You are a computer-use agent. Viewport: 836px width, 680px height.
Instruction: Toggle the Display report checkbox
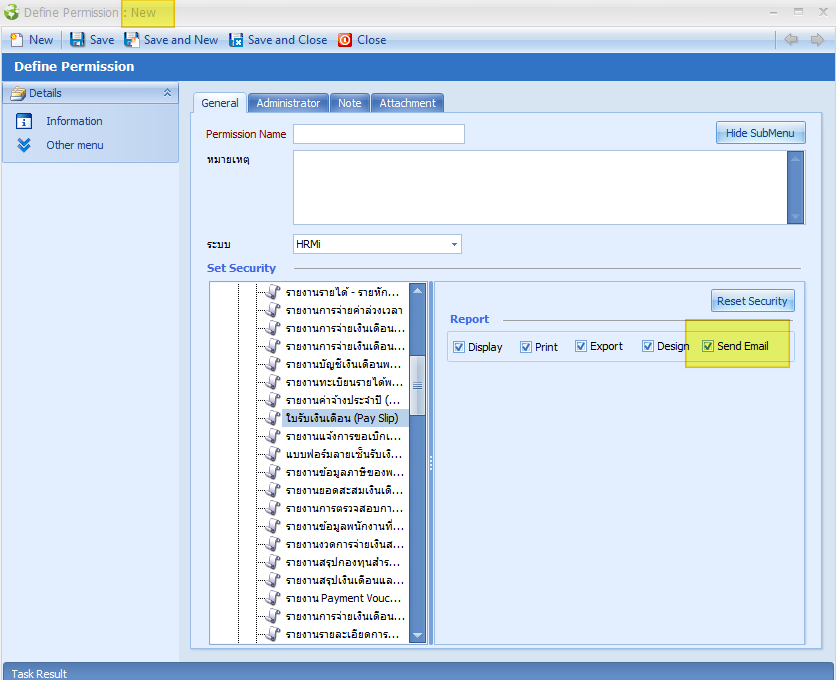click(x=459, y=347)
